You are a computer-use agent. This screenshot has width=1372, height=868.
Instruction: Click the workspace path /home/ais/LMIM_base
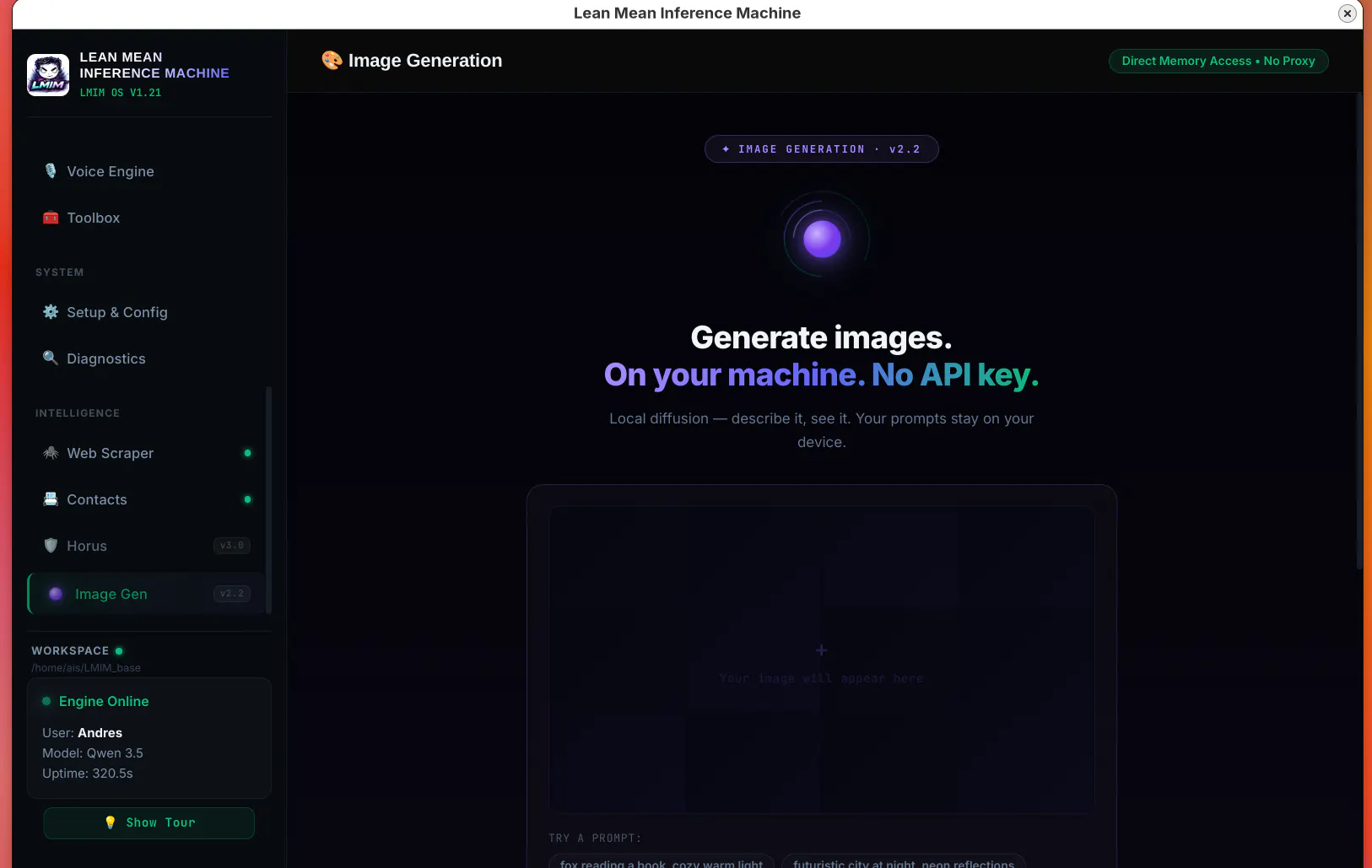pyautogui.click(x=86, y=668)
